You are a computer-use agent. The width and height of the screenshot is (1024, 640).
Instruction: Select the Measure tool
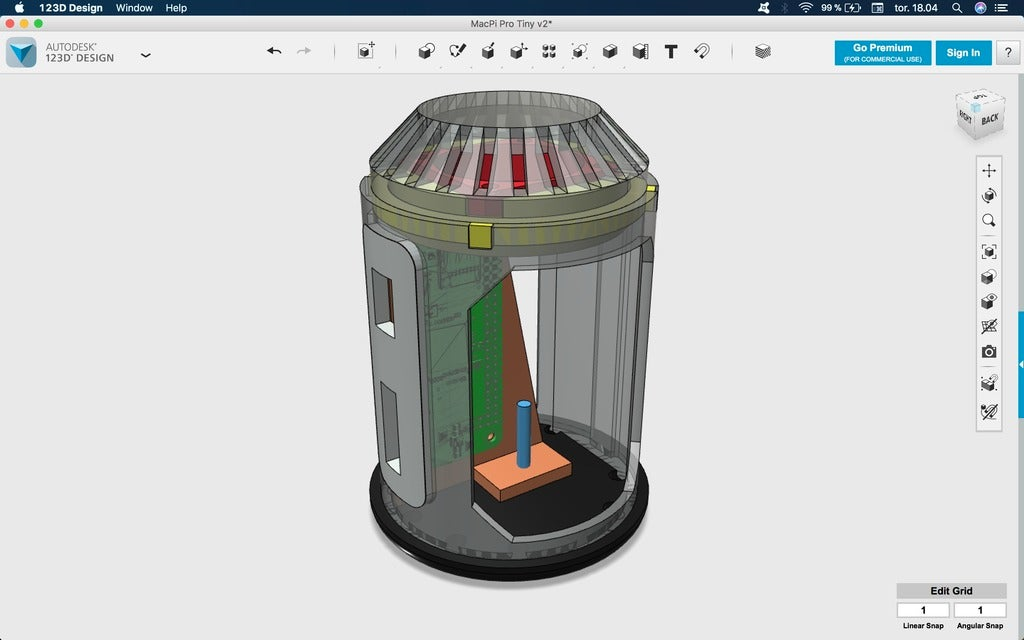[x=641, y=51]
